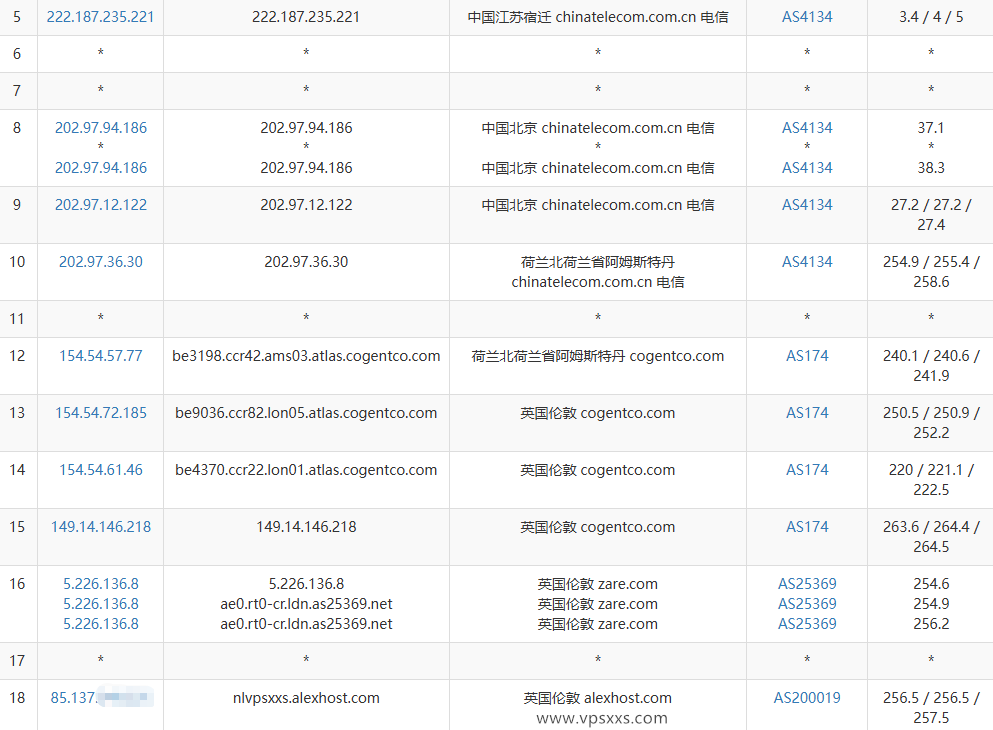The width and height of the screenshot is (993, 730).
Task: Click second AS25369 link in hop 16
Action: (x=807, y=604)
